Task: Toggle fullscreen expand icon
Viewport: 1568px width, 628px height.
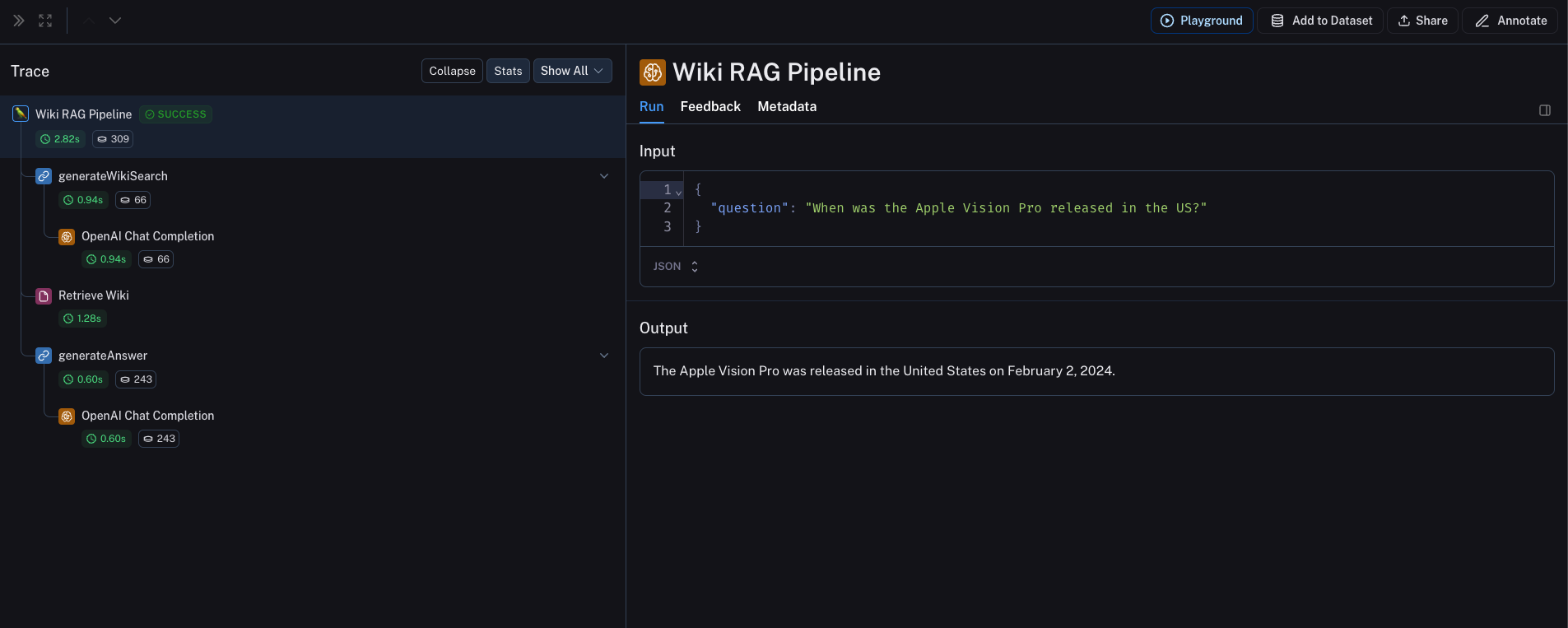Action: coord(45,21)
